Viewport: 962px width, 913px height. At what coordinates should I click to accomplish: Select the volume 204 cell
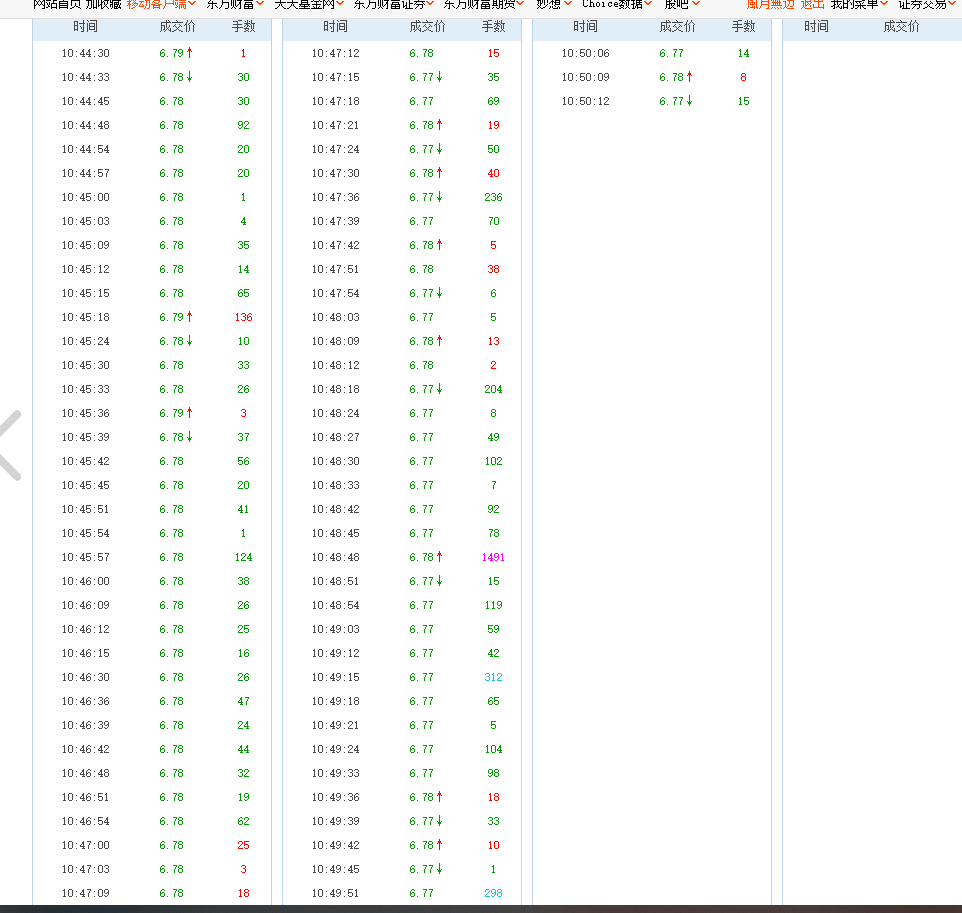pyautogui.click(x=493, y=389)
